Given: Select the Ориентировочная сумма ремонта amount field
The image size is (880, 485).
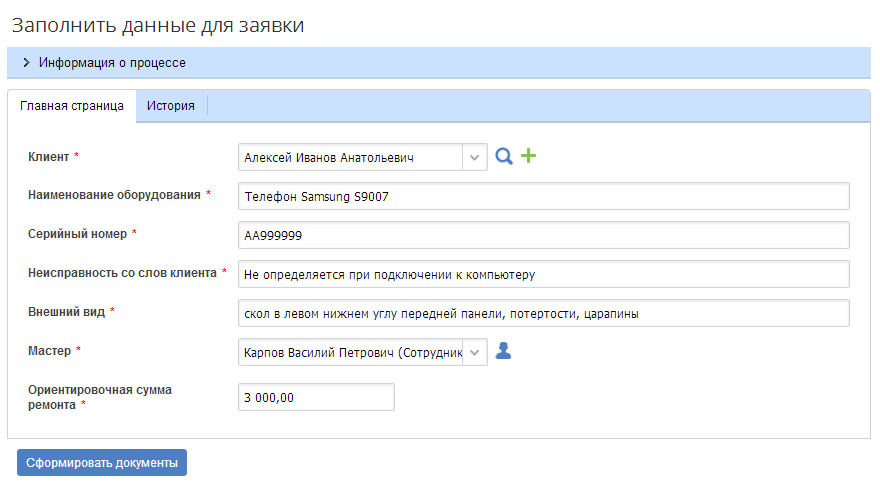Looking at the screenshot, I should [x=316, y=397].
